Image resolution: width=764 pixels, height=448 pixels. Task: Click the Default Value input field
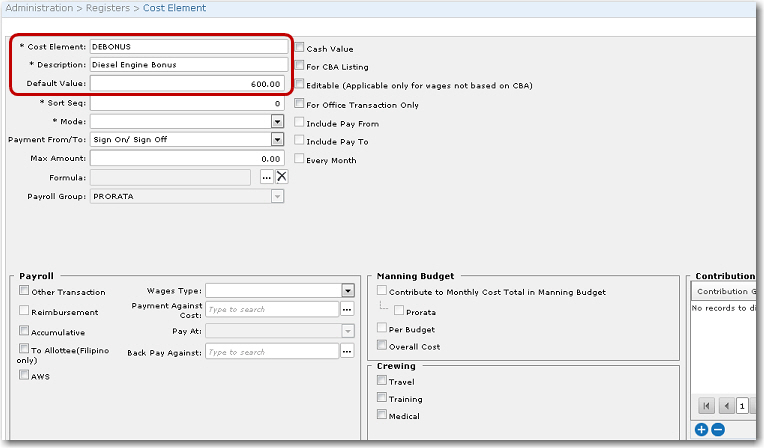[x=187, y=84]
